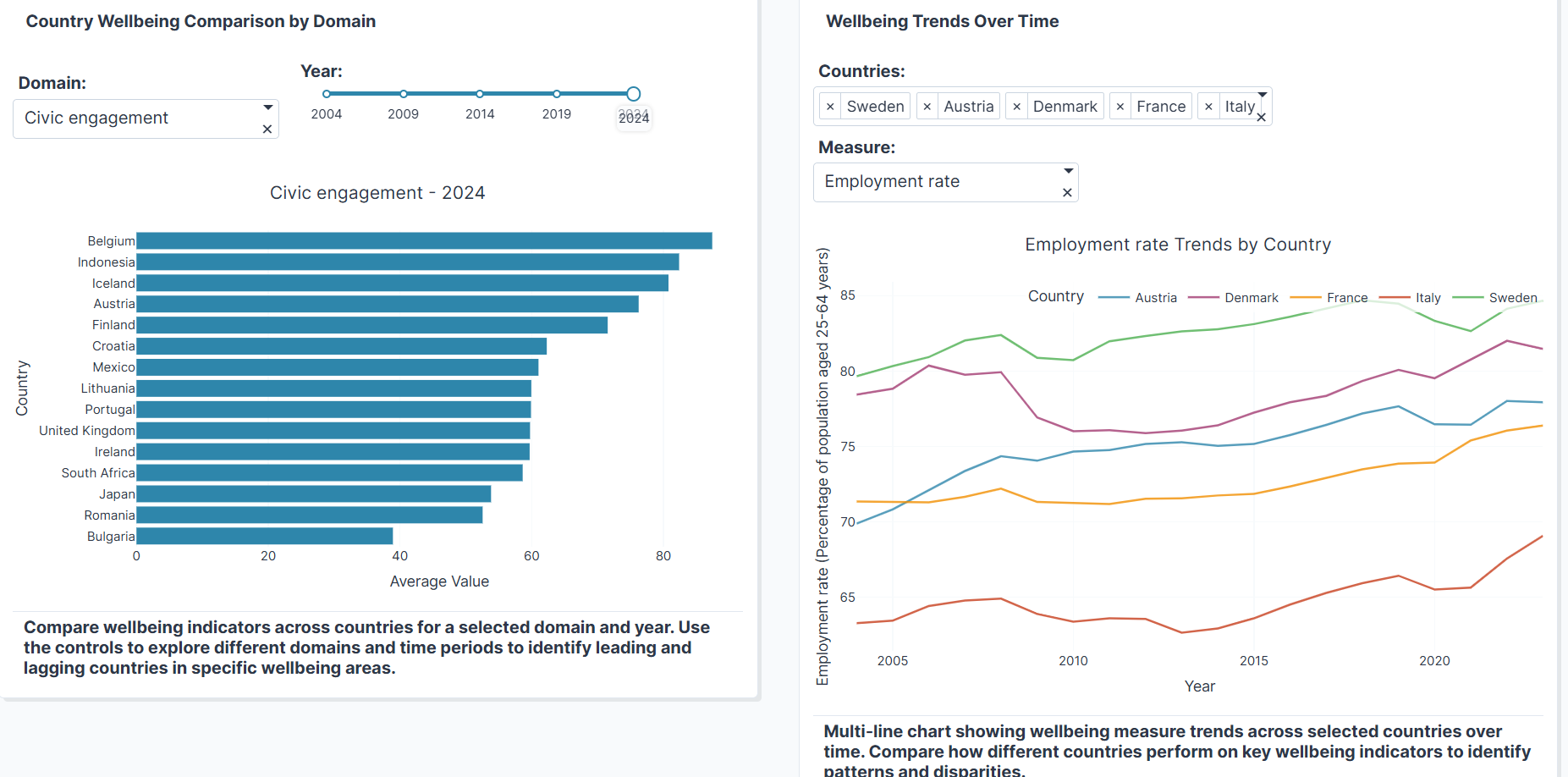This screenshot has height=777, width=1568.
Task: Remove France chip from the Countries field
Action: (x=1120, y=106)
